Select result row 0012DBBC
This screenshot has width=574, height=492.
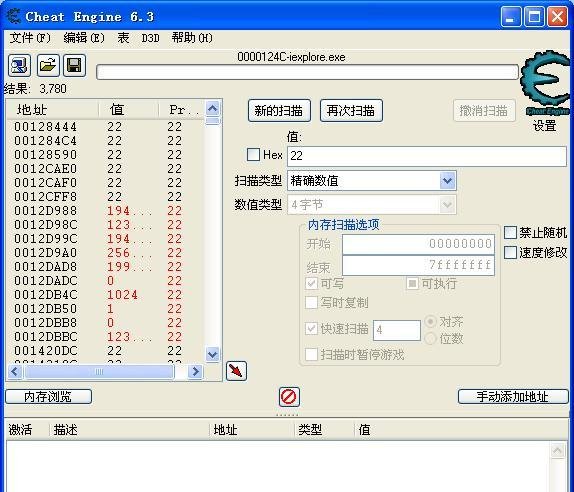click(x=105, y=336)
